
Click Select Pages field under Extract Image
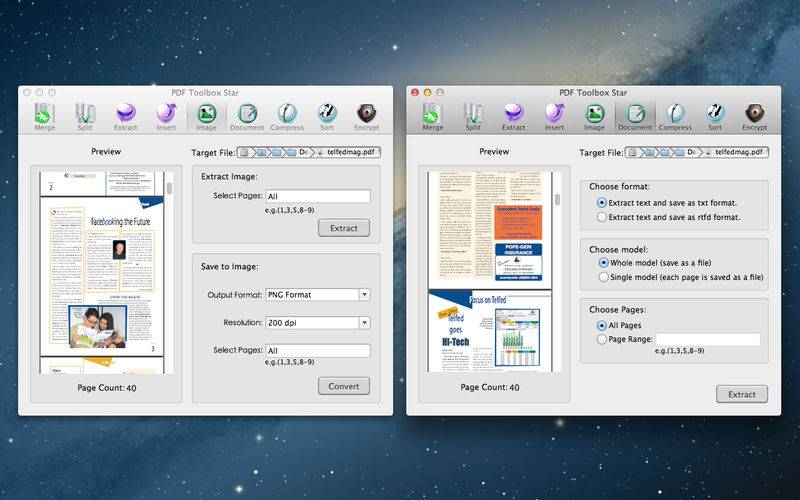[318, 196]
